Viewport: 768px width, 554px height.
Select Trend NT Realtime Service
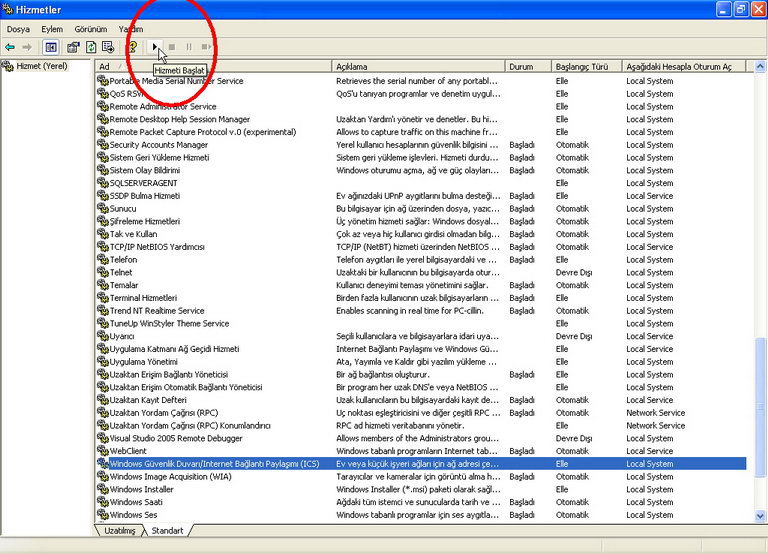click(x=421, y=310)
